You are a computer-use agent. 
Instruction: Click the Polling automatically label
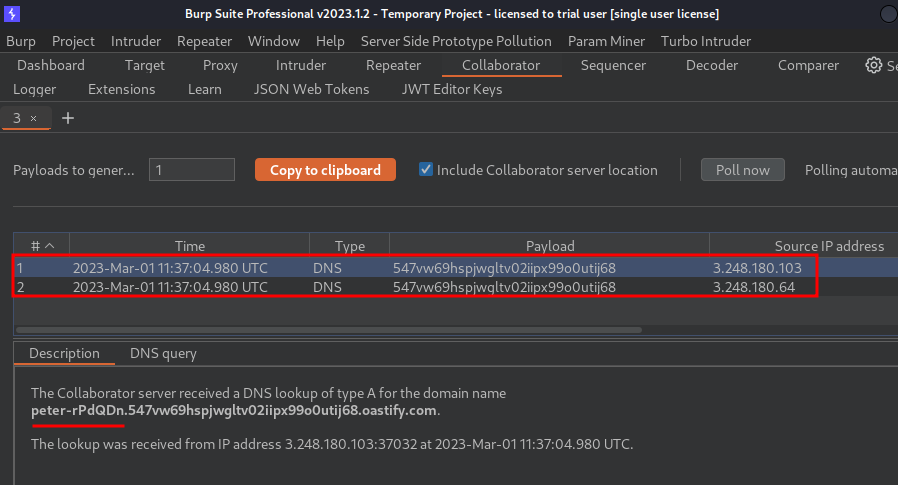click(851, 170)
